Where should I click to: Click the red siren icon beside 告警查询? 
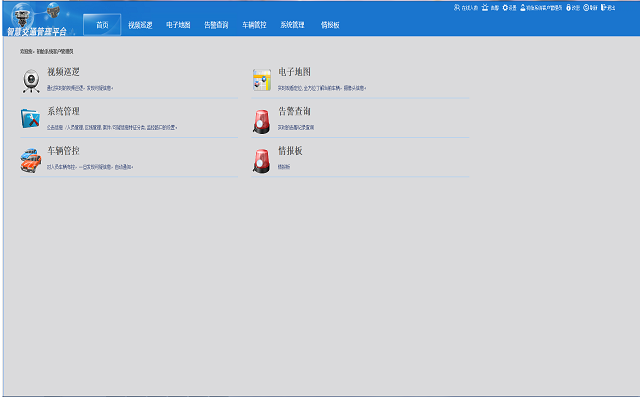point(262,122)
